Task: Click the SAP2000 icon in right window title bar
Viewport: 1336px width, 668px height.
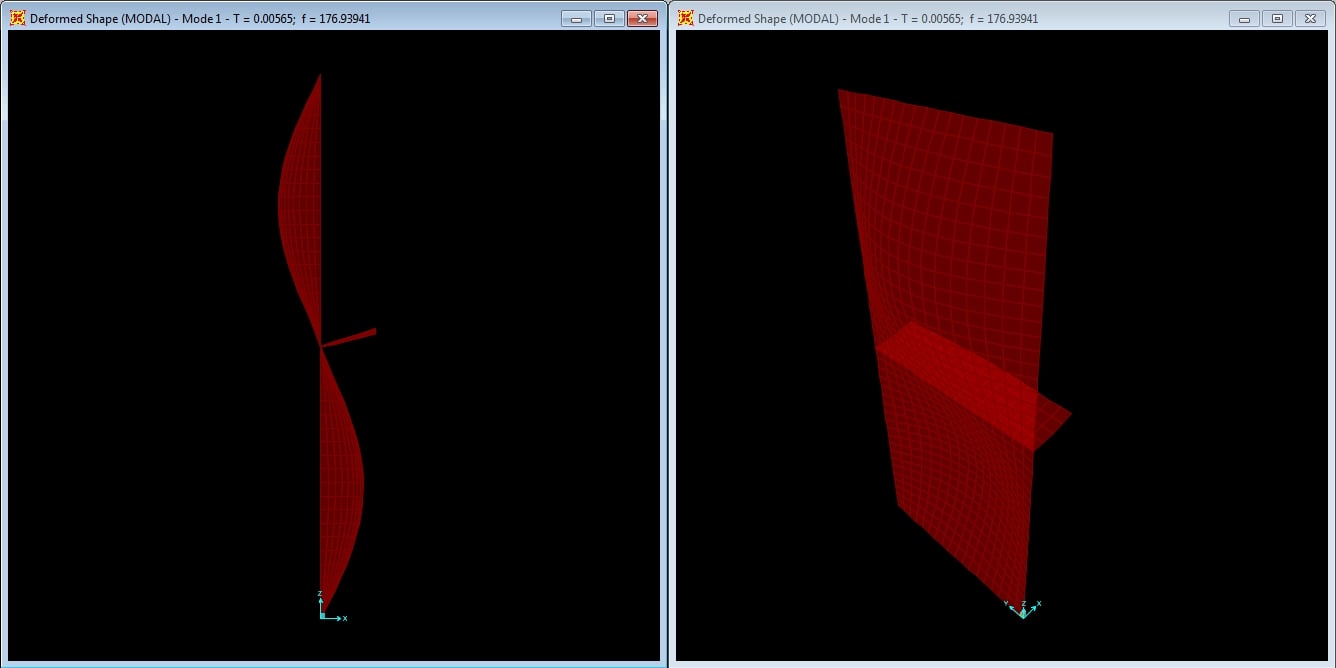Action: click(685, 19)
